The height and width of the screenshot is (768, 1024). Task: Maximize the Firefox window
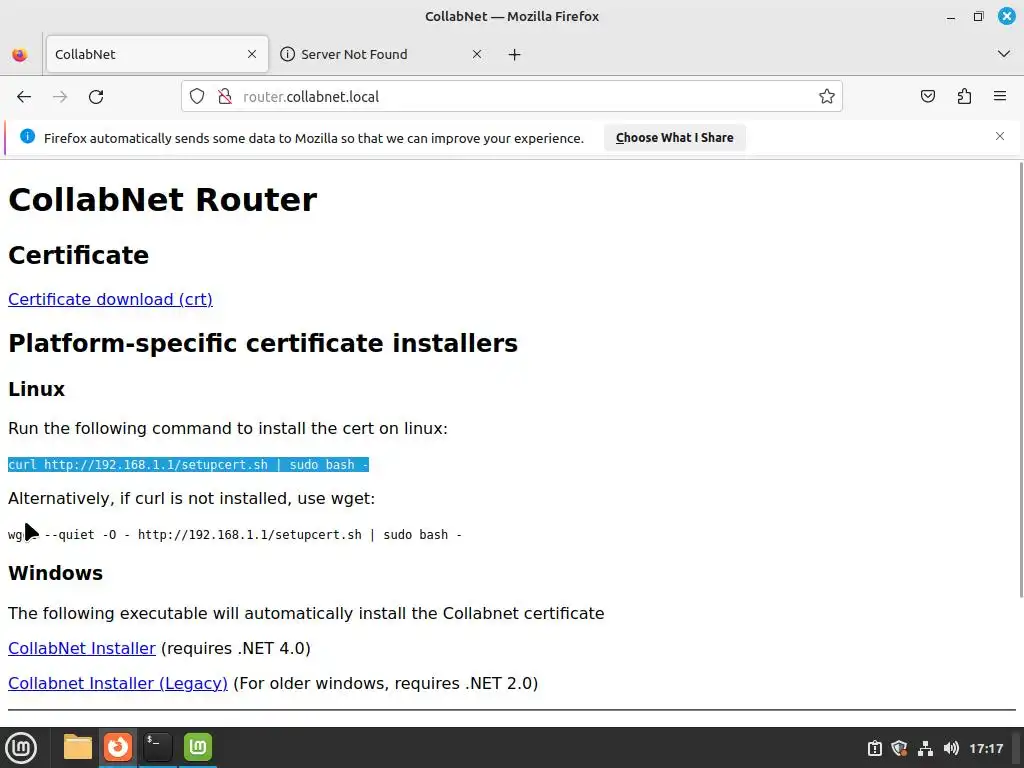[978, 16]
